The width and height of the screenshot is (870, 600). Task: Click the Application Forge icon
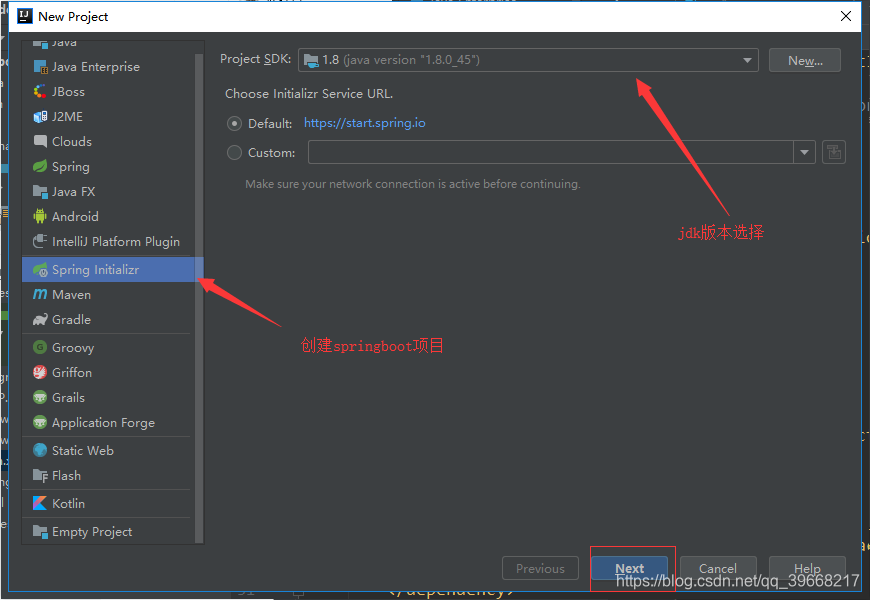point(40,422)
